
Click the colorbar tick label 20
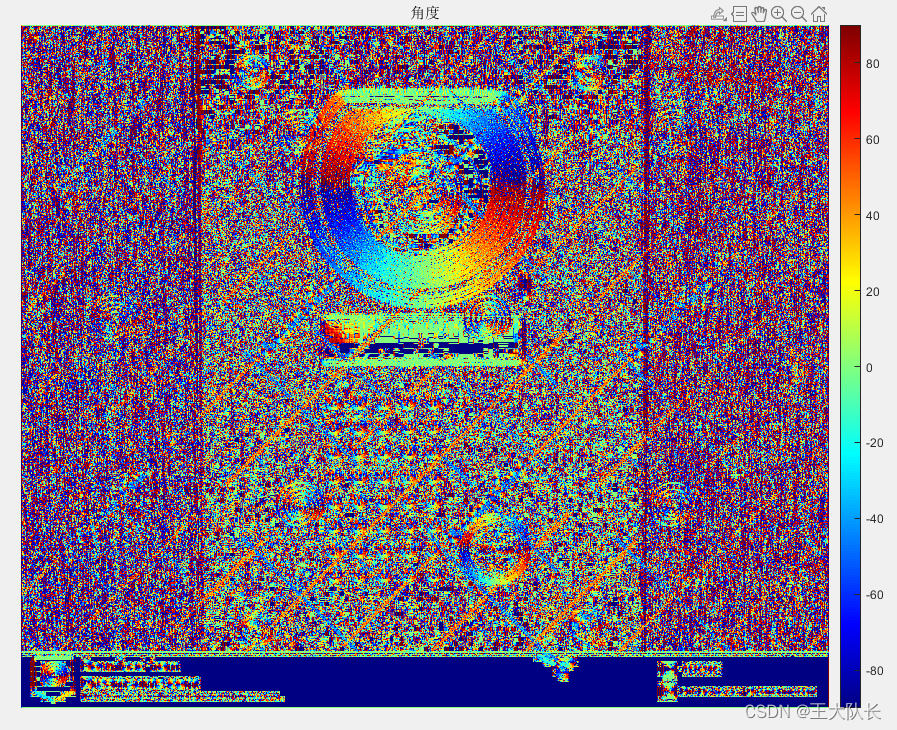[872, 291]
